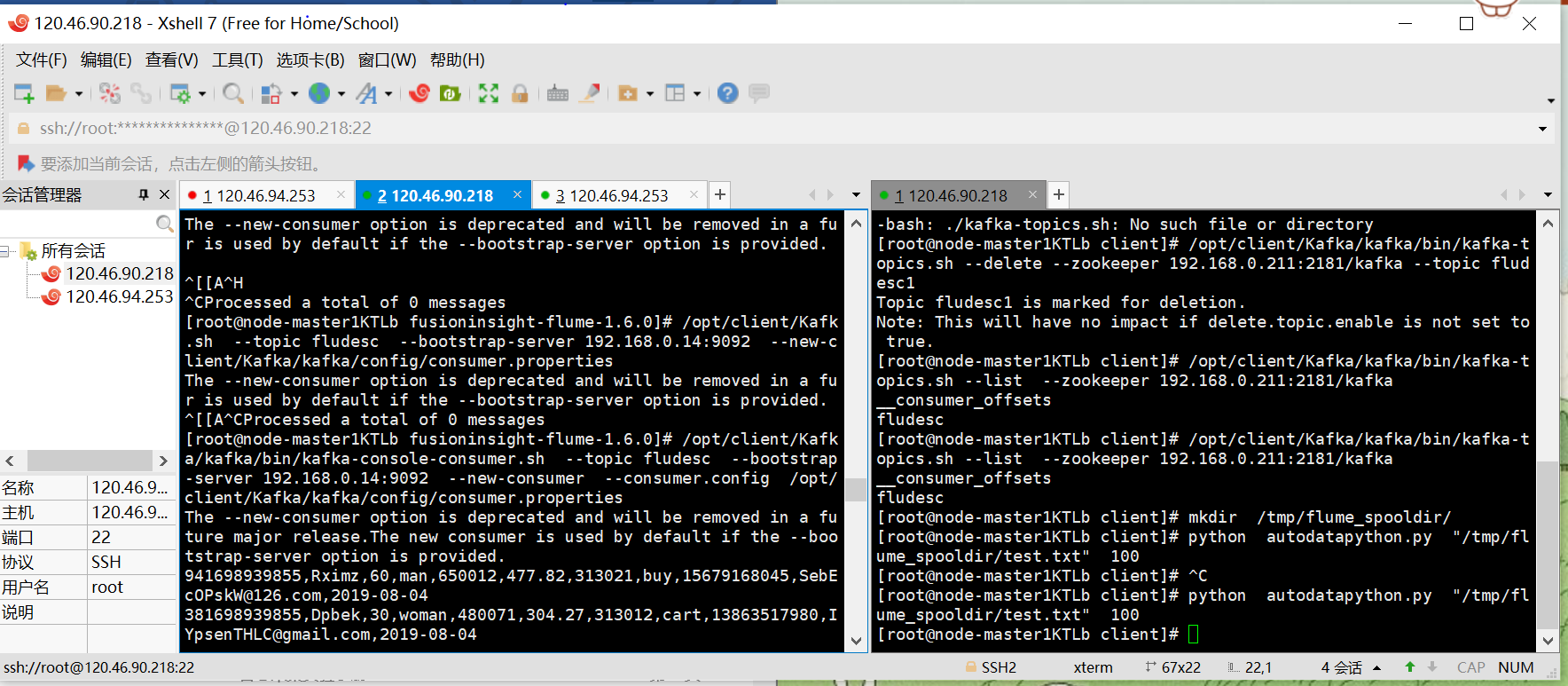The height and width of the screenshot is (686, 1568).
Task: Open dropdown next to Properties gear icon
Action: pyautogui.click(x=202, y=94)
